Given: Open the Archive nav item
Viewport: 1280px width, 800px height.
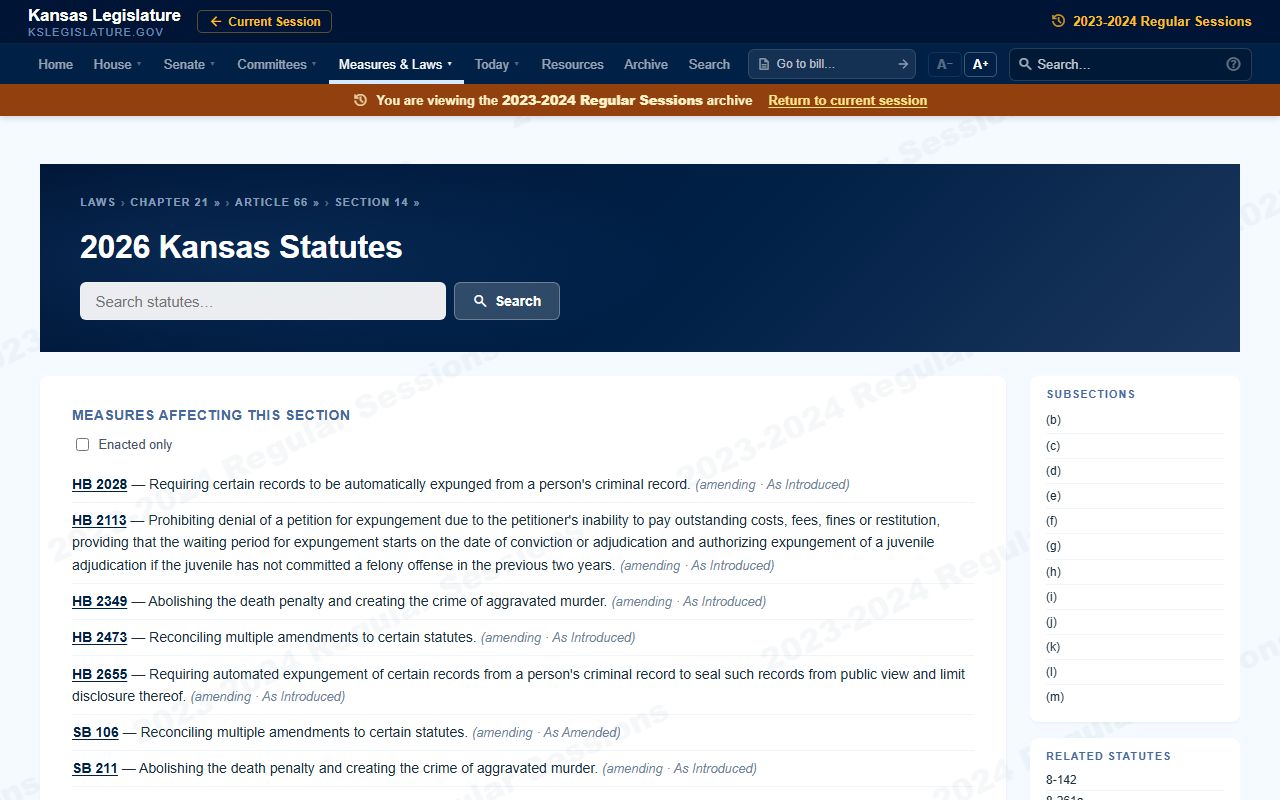Looking at the screenshot, I should pyautogui.click(x=646, y=64).
